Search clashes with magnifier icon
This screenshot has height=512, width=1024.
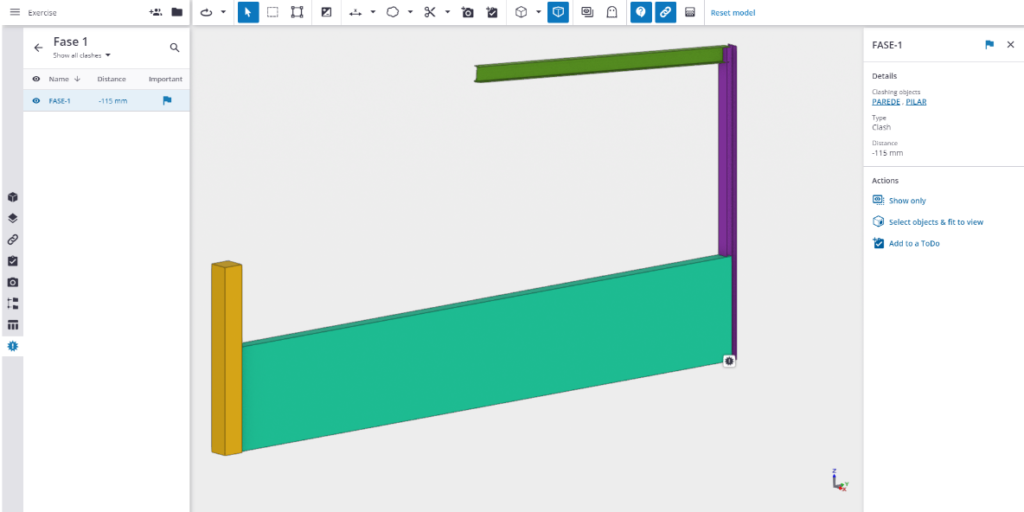point(175,47)
